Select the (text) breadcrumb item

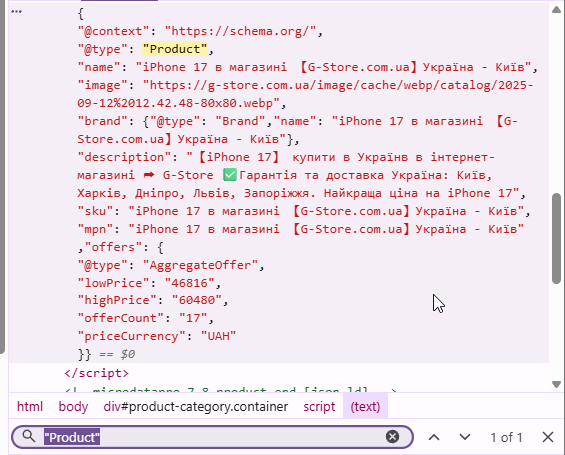365,407
